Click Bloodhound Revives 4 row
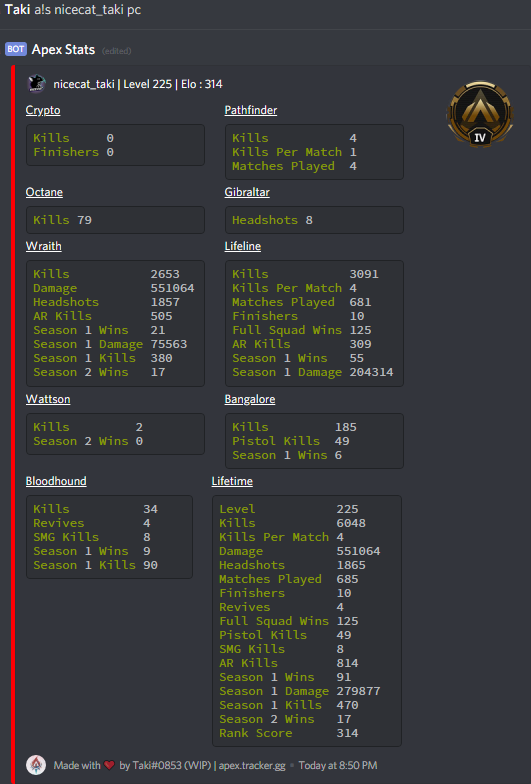 coord(92,523)
